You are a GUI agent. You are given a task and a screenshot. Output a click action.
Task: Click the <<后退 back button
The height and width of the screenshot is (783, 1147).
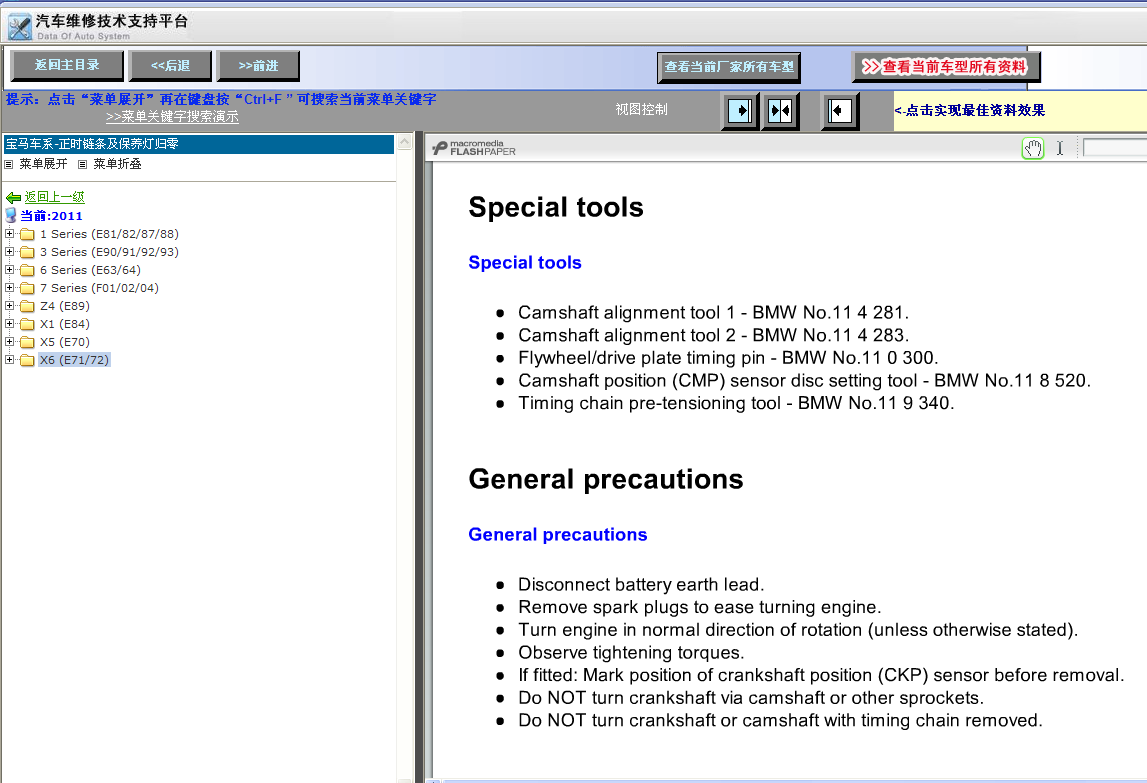pyautogui.click(x=170, y=66)
